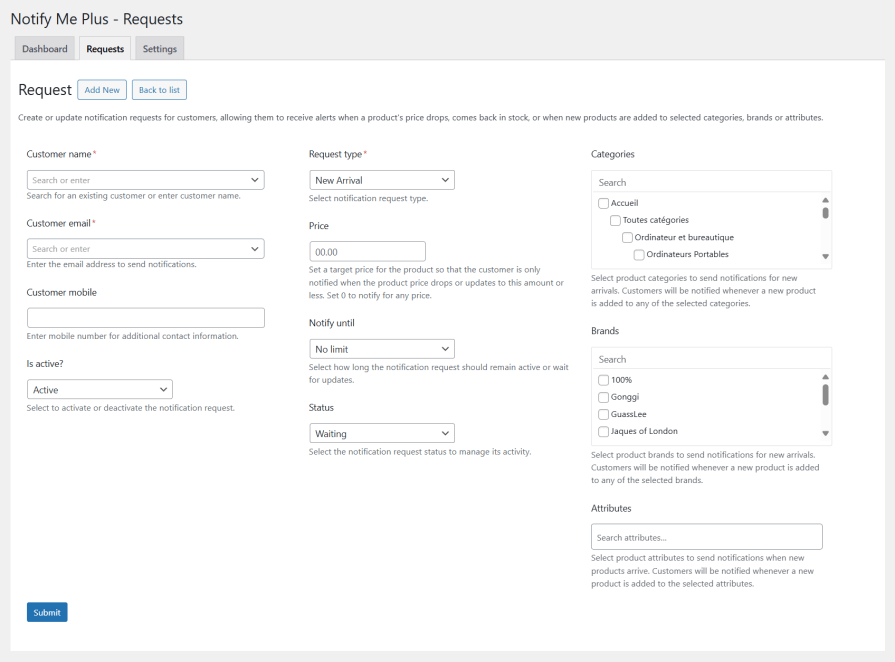Image resolution: width=895 pixels, height=662 pixels.
Task: Click the Brands list scrollbar down arrow
Action: coord(825,433)
